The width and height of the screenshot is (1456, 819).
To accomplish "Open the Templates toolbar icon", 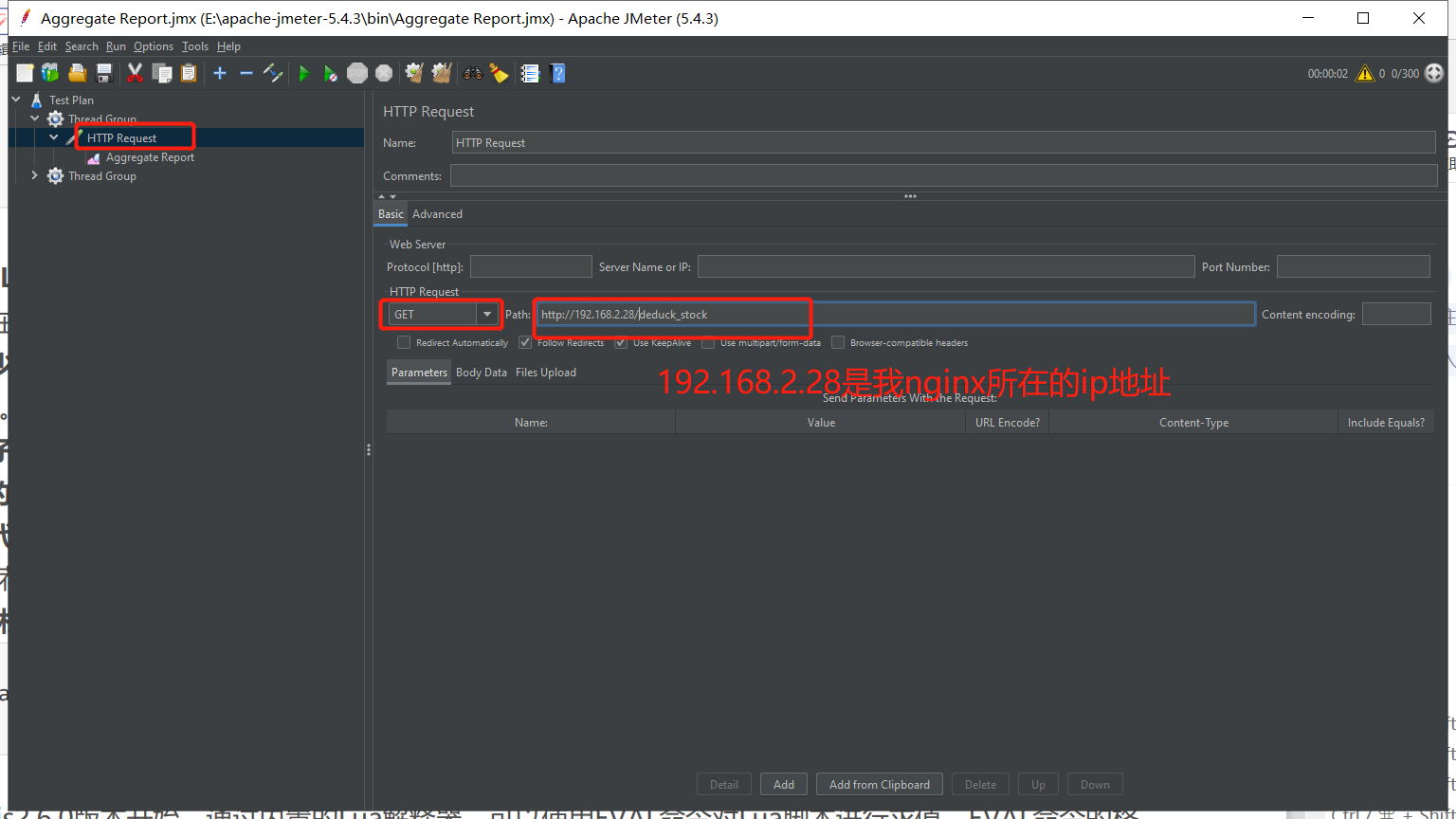I will (50, 73).
